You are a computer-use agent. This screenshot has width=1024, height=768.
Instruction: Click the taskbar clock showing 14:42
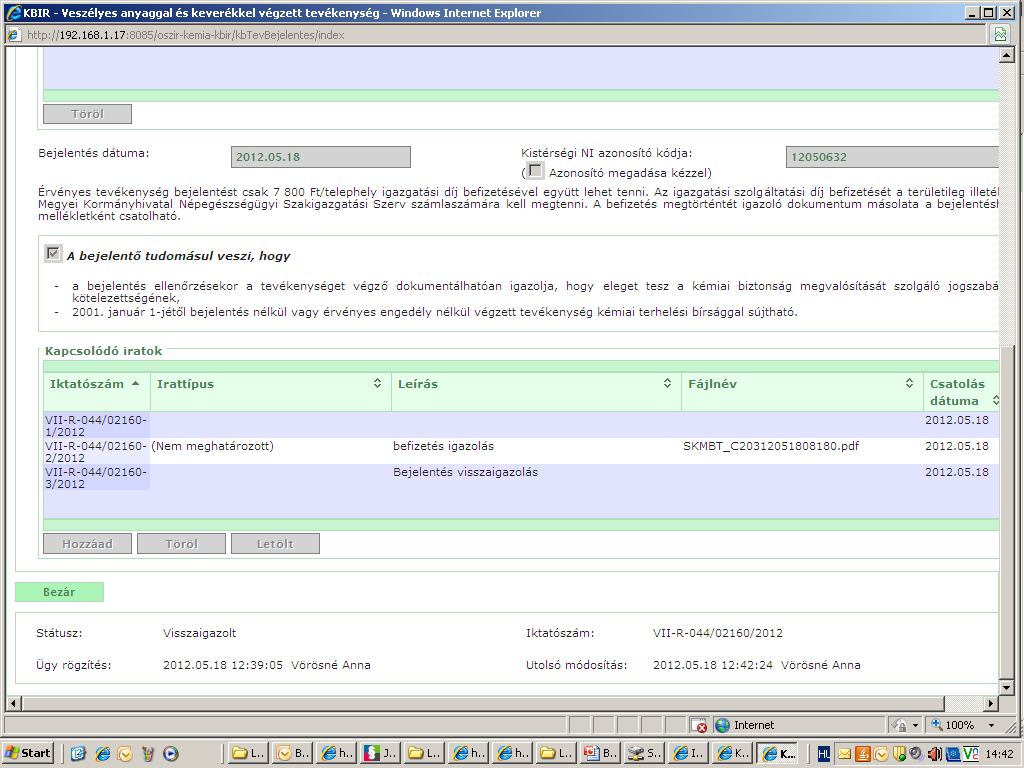tap(999, 754)
